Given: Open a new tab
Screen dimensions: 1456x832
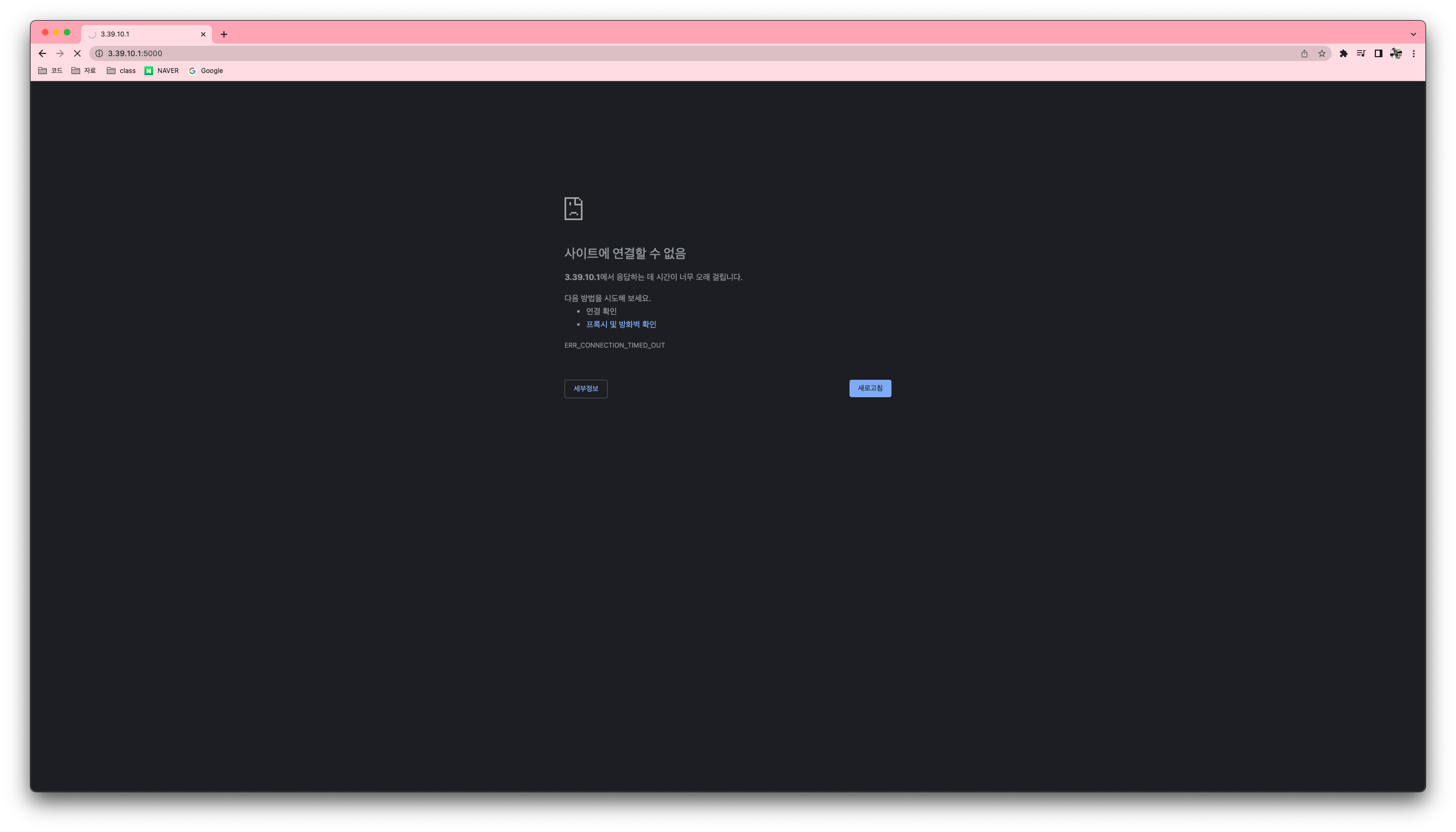Looking at the screenshot, I should (x=224, y=34).
